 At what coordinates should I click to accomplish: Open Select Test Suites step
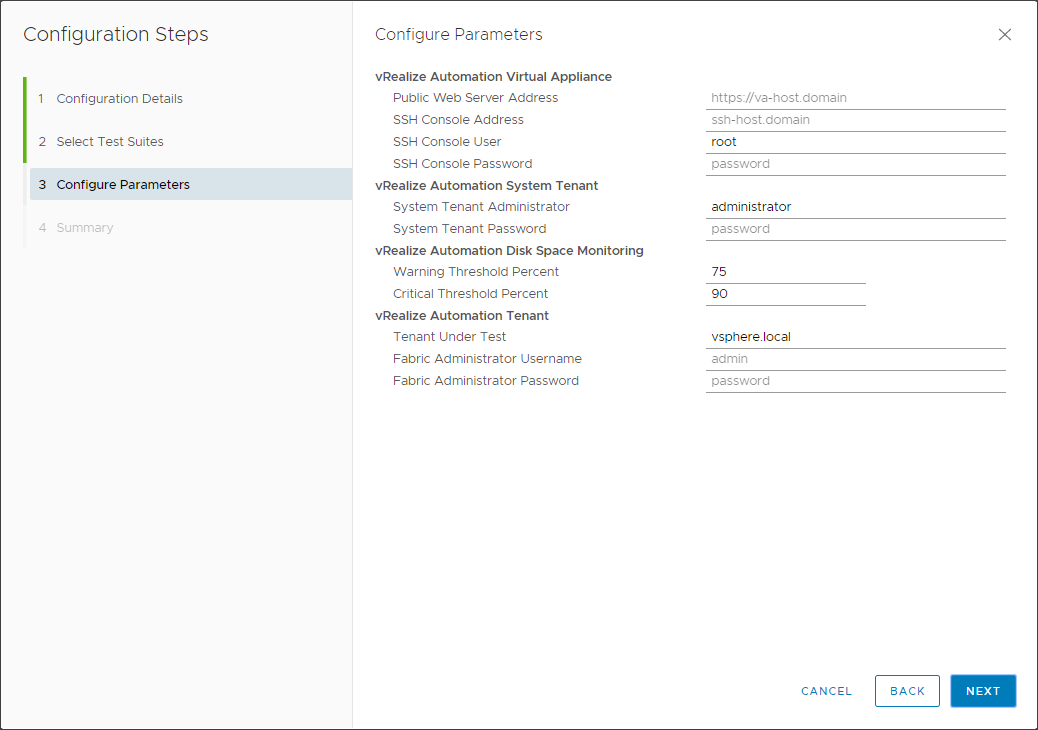(x=110, y=142)
